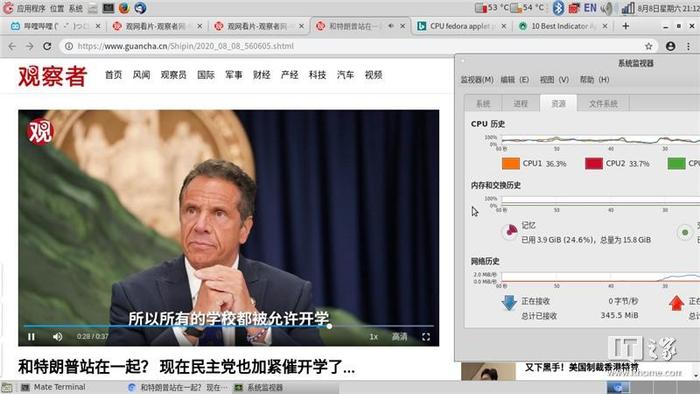Switch to the 进程 tab
Screen dimensions: 700x394
(x=521, y=104)
